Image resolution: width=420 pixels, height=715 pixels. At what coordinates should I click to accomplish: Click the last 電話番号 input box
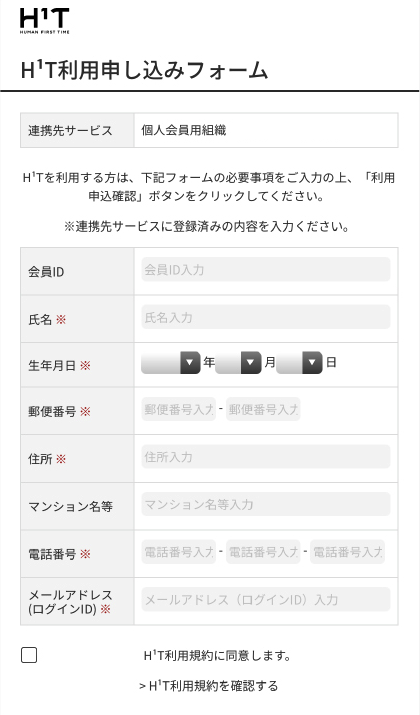[347, 552]
